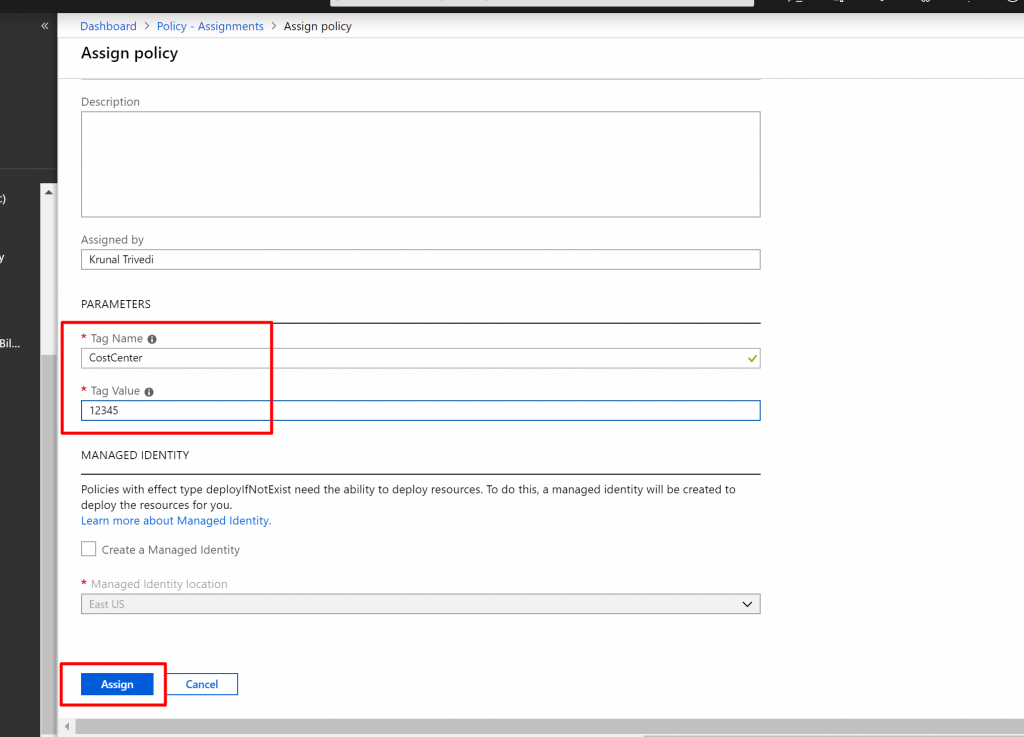Open the Learn more about Managed Identity link

point(176,521)
